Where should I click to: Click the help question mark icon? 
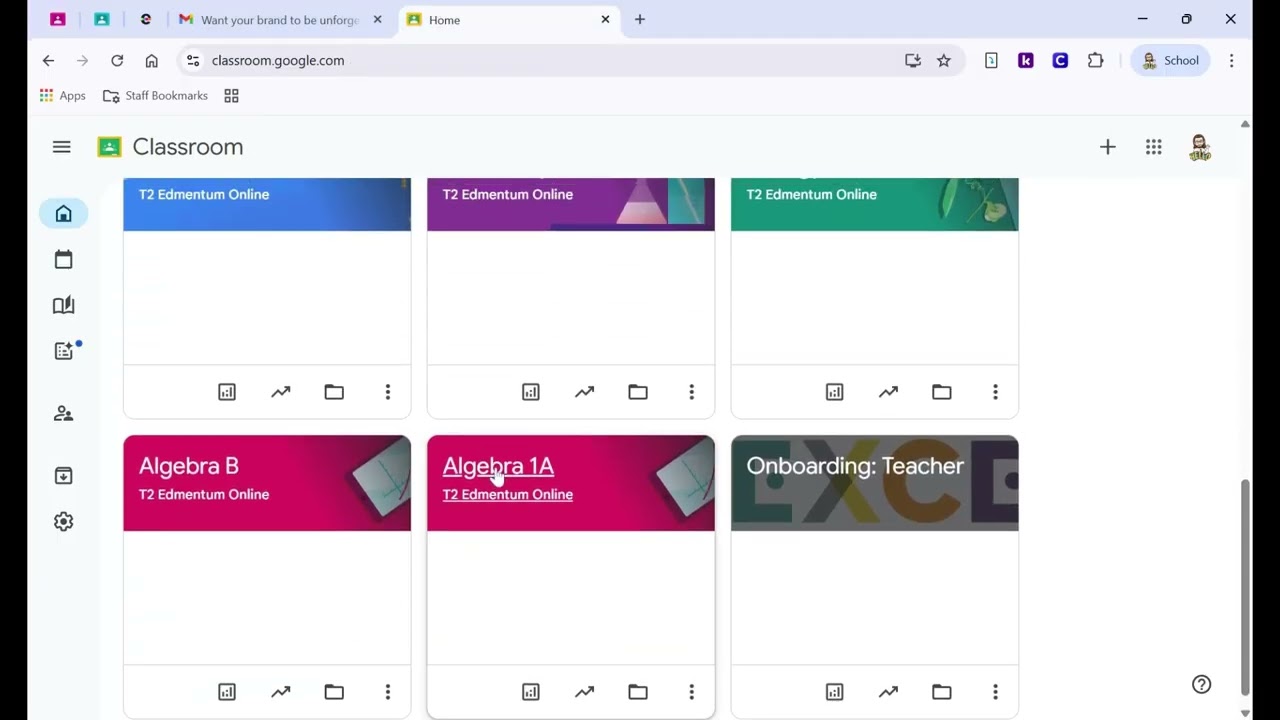click(x=1202, y=684)
